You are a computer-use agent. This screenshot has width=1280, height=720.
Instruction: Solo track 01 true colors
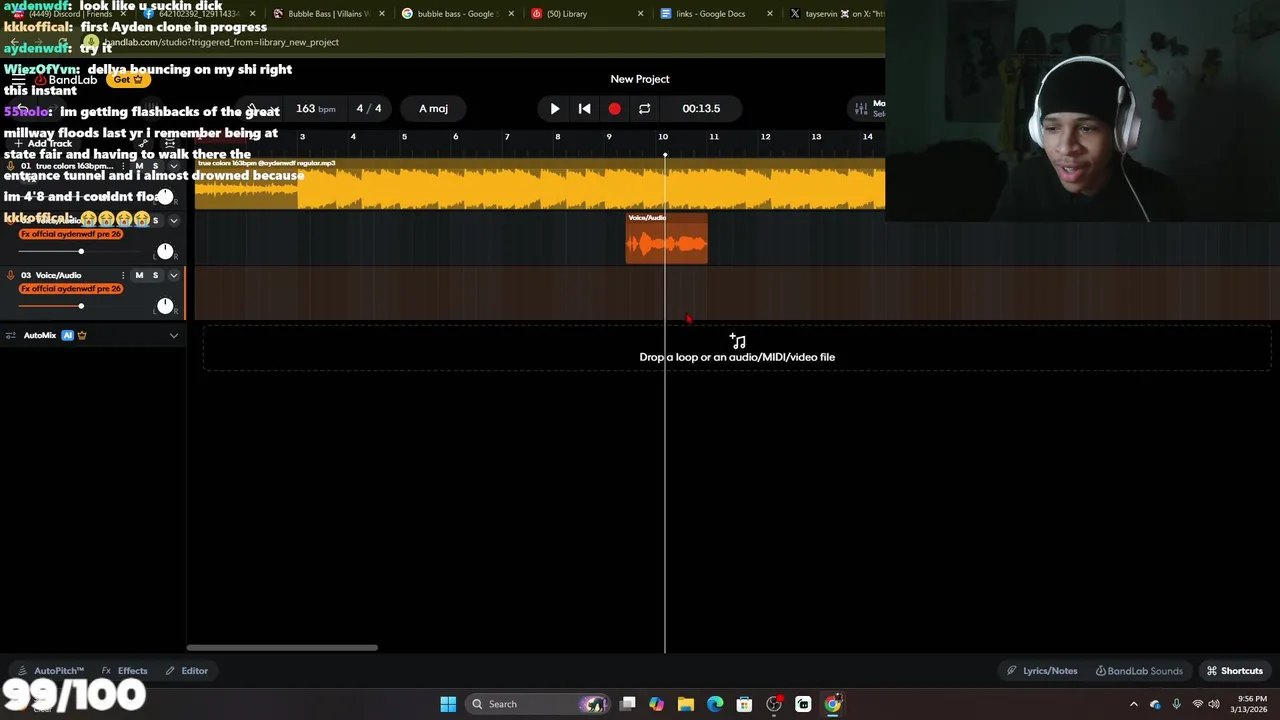155,166
